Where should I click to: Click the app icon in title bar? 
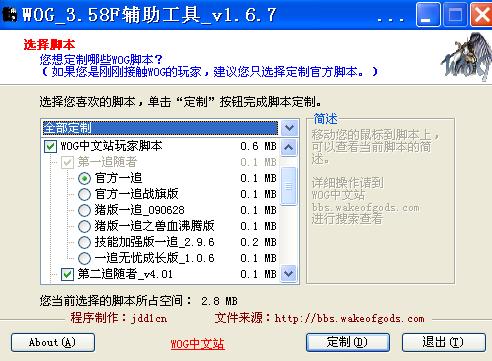[x=9, y=15]
